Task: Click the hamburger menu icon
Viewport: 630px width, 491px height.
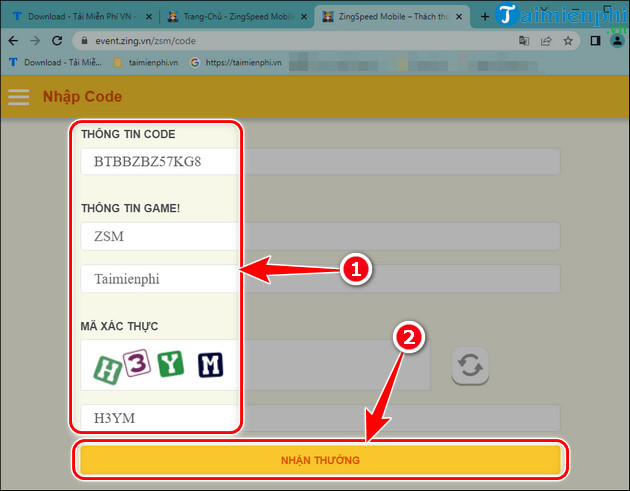Action: coord(18,97)
